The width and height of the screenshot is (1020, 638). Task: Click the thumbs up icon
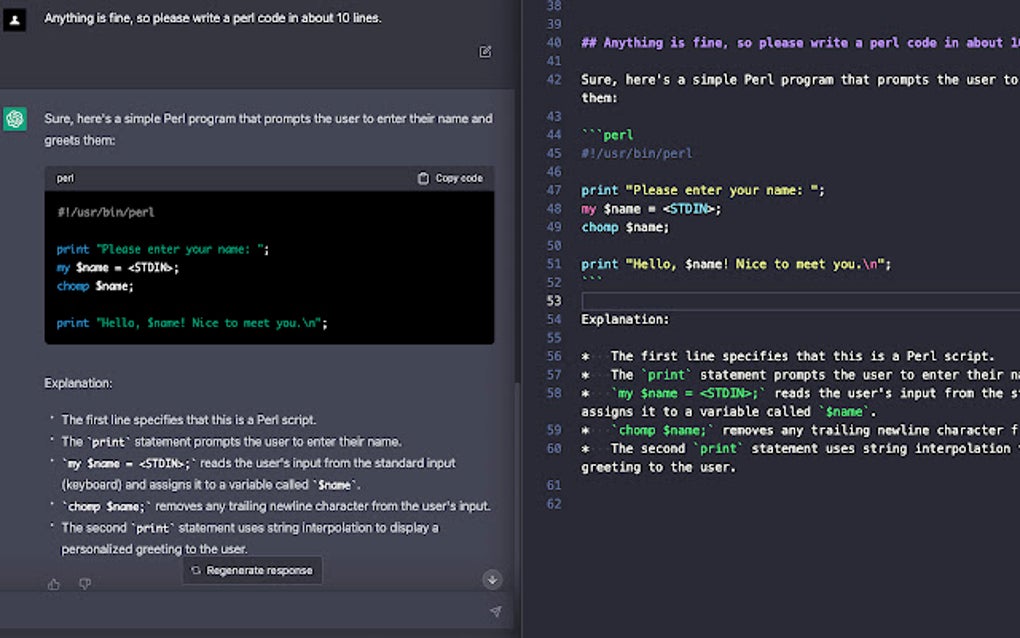pyautogui.click(x=54, y=584)
